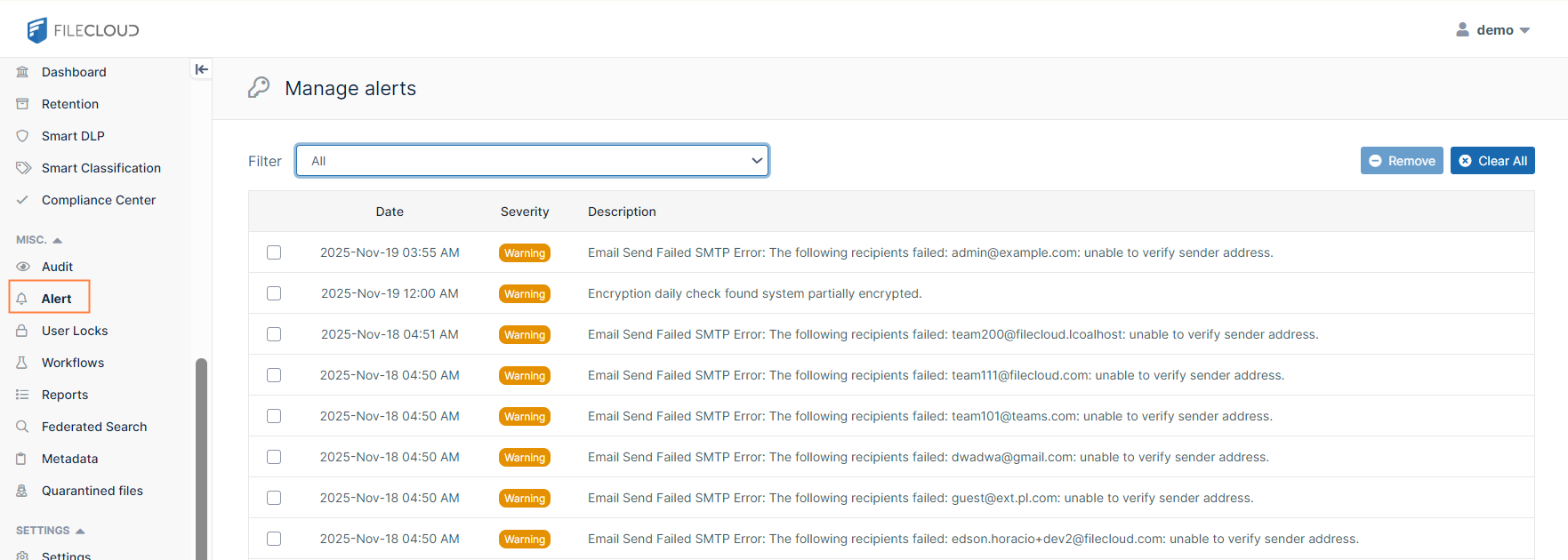Click the Smart DLP shield icon

(23, 136)
